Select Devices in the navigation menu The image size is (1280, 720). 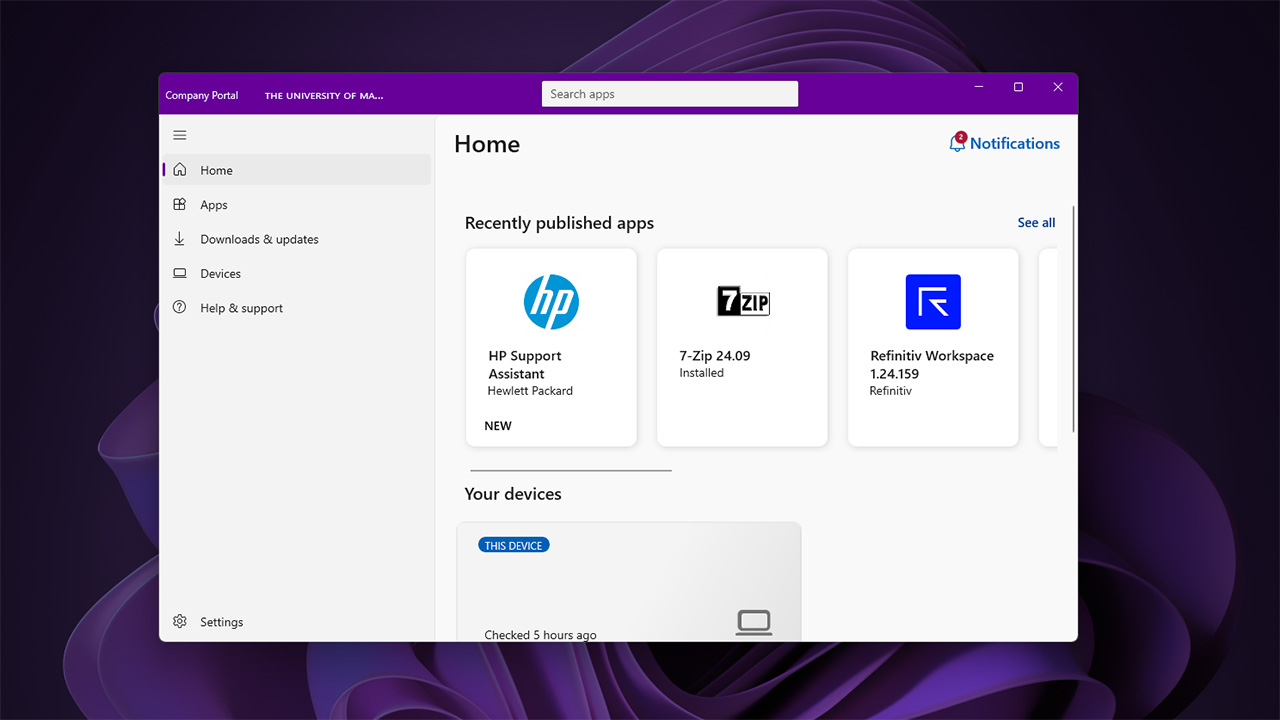(221, 273)
